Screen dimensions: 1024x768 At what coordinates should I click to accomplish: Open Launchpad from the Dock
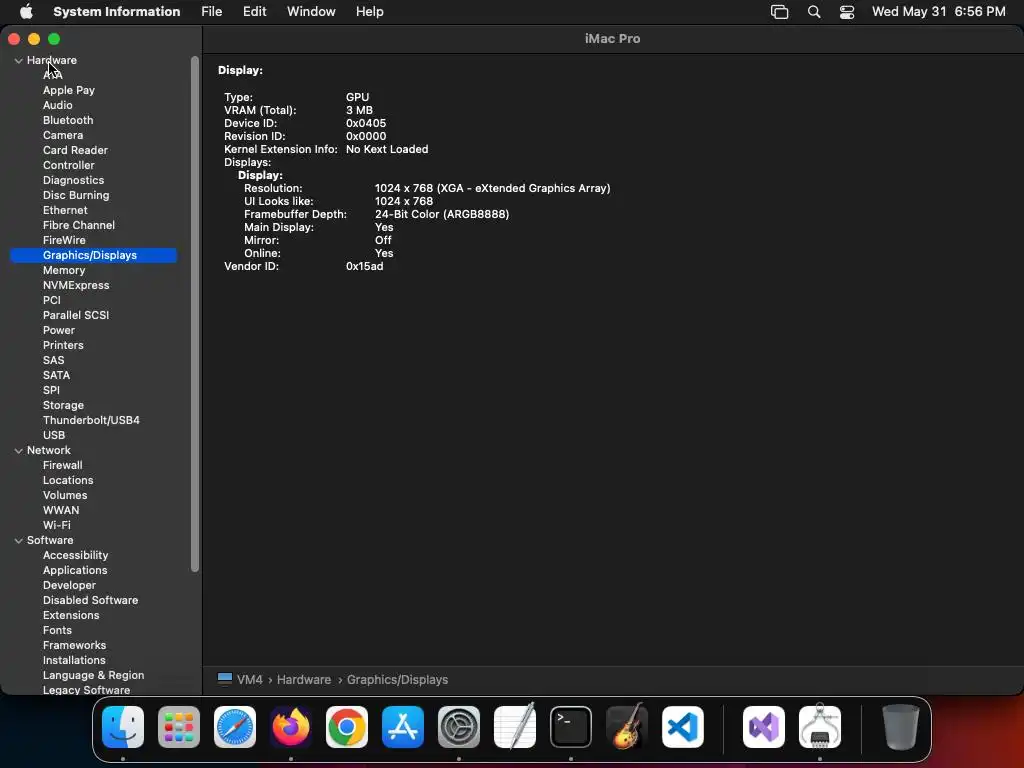179,727
